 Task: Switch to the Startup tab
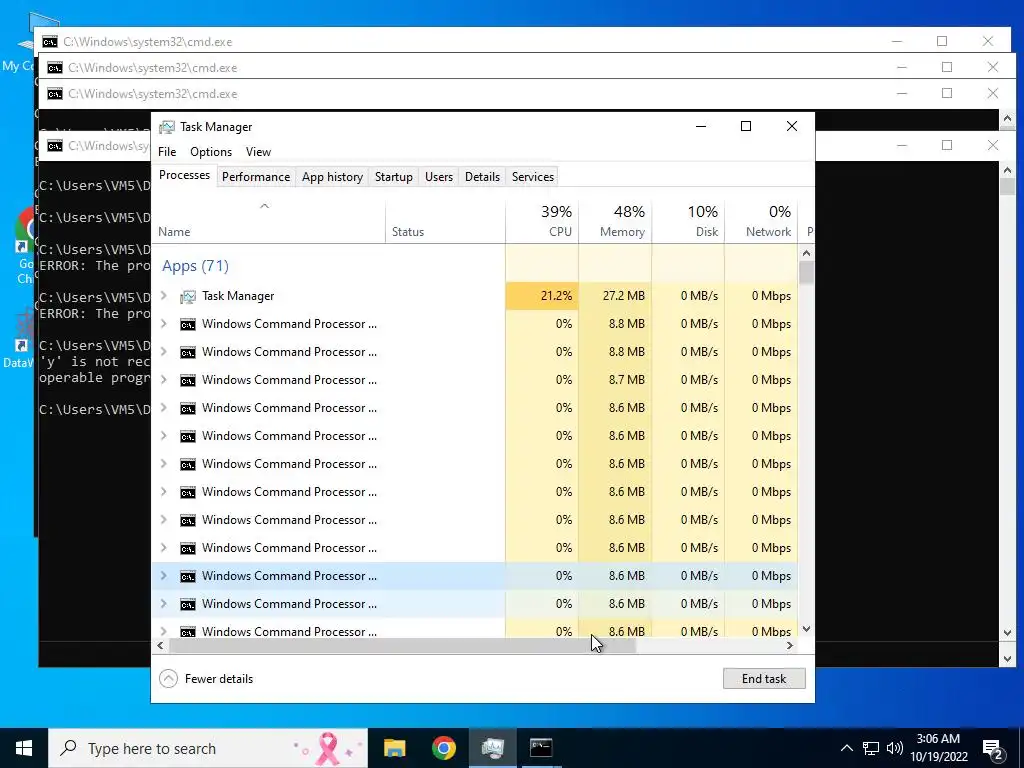coord(393,177)
